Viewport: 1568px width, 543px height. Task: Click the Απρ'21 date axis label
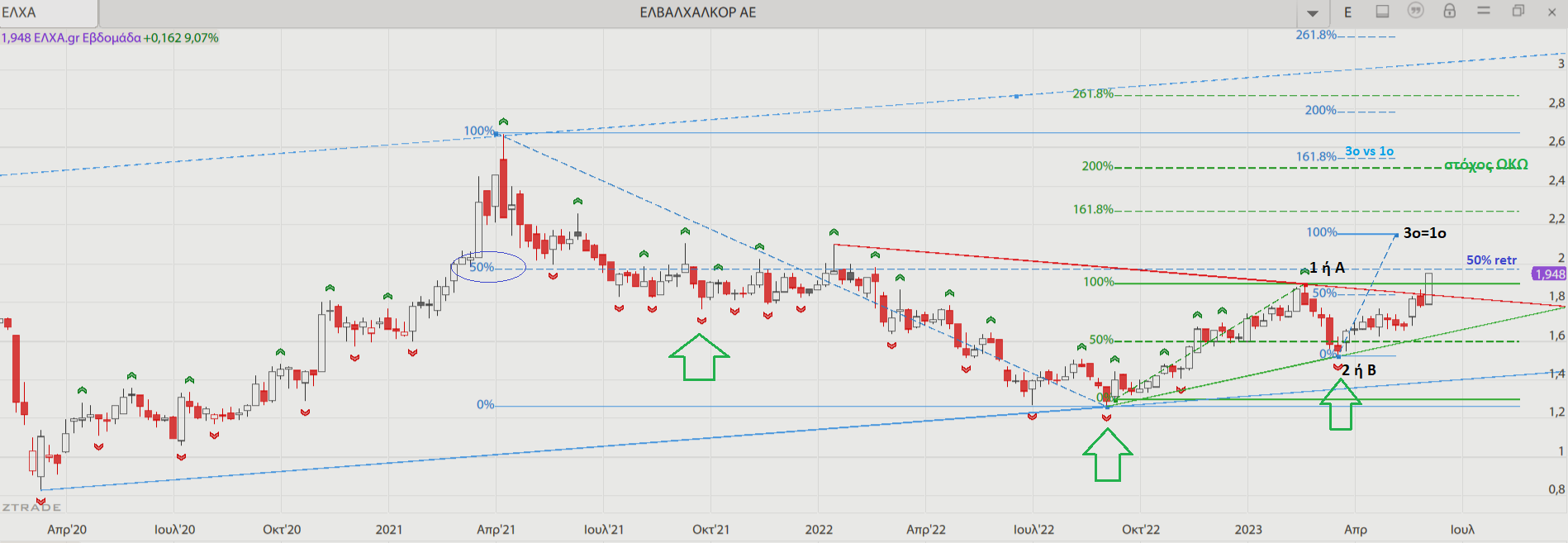coord(496,529)
